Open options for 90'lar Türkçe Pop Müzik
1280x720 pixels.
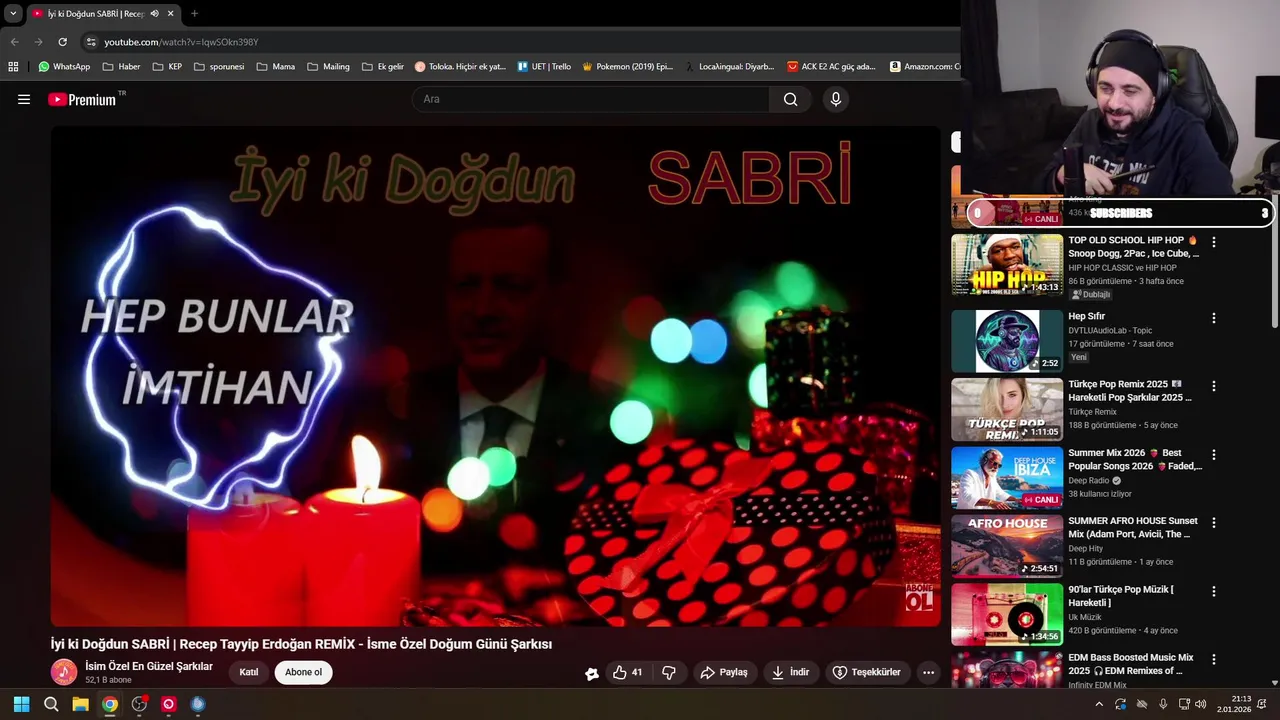click(x=1214, y=591)
